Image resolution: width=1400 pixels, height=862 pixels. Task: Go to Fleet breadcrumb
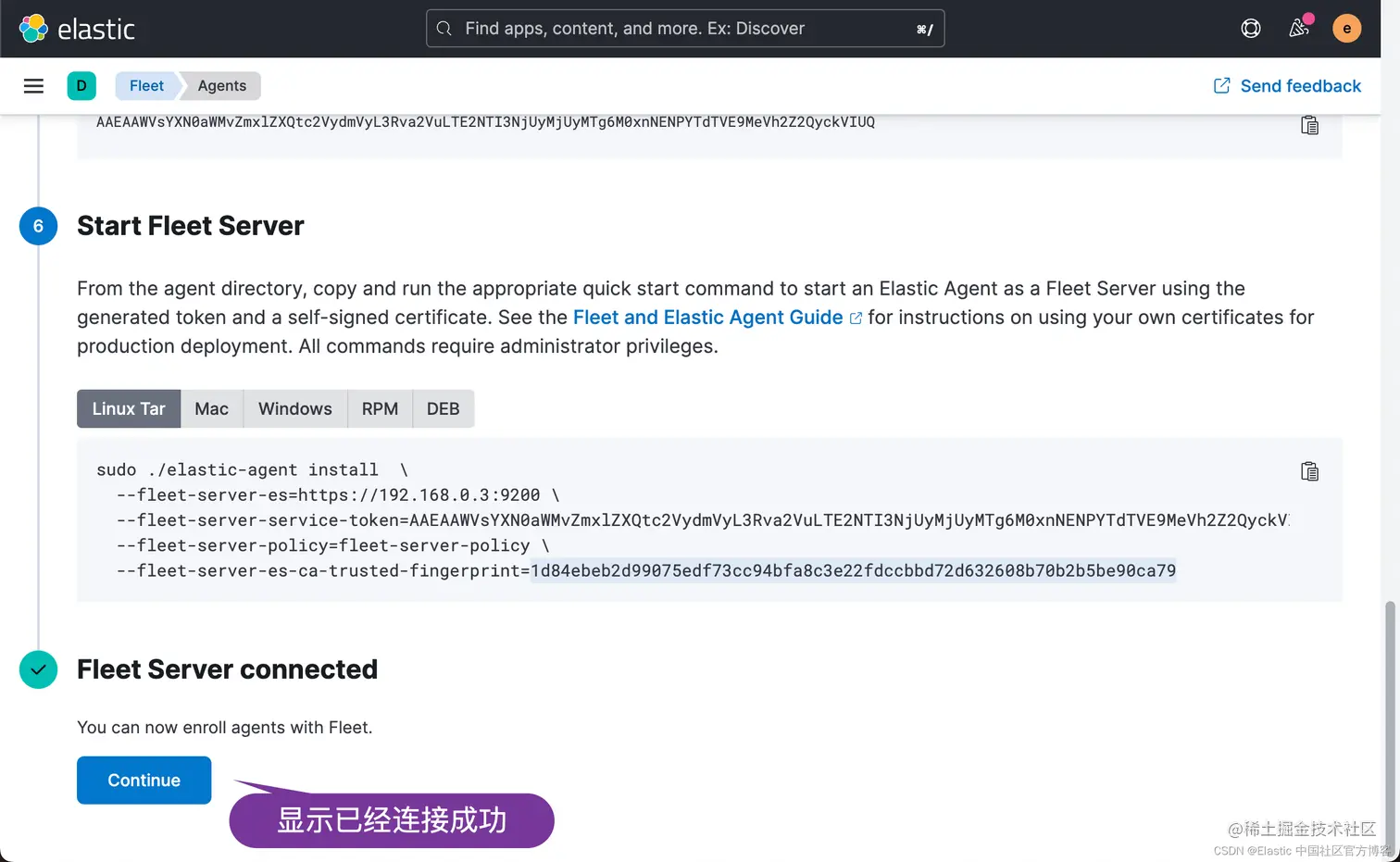[x=146, y=86]
